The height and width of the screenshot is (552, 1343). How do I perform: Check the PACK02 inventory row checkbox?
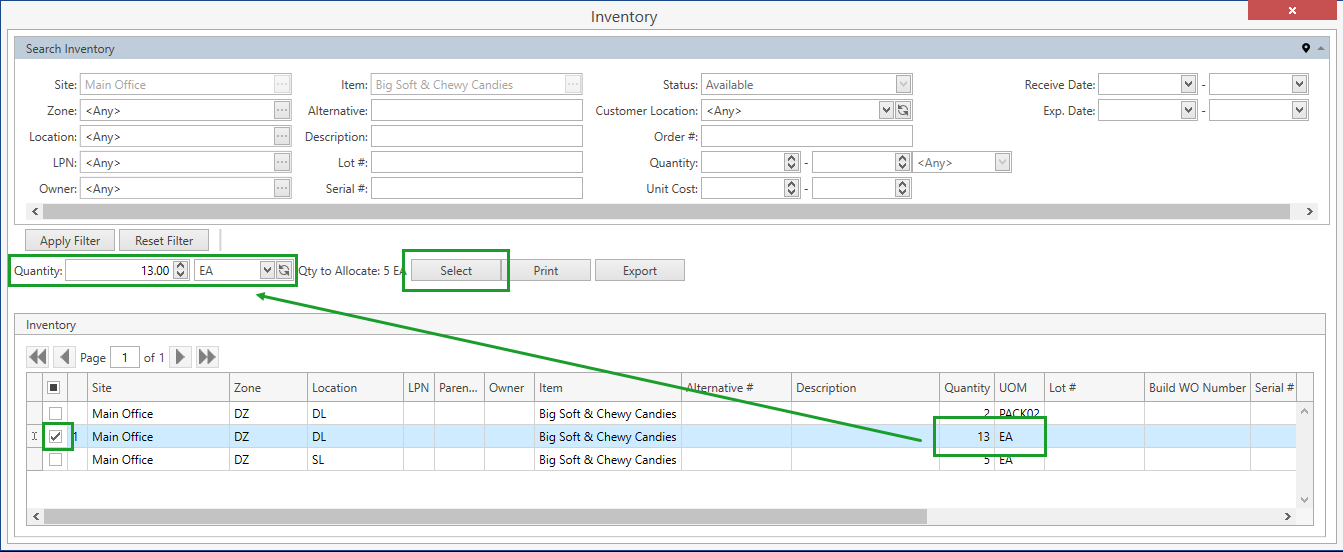[x=56, y=414]
